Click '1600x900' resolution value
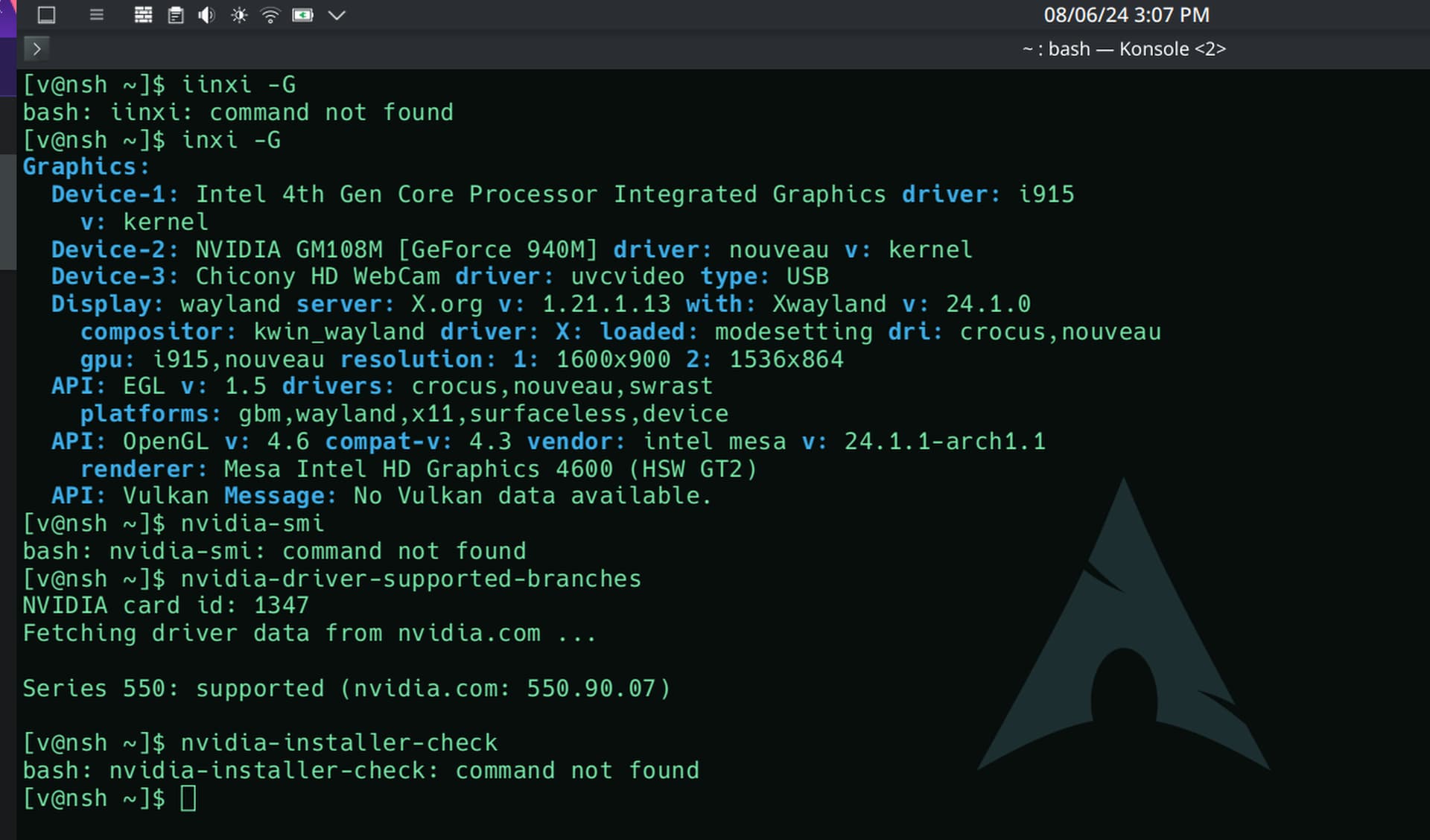 [x=613, y=359]
